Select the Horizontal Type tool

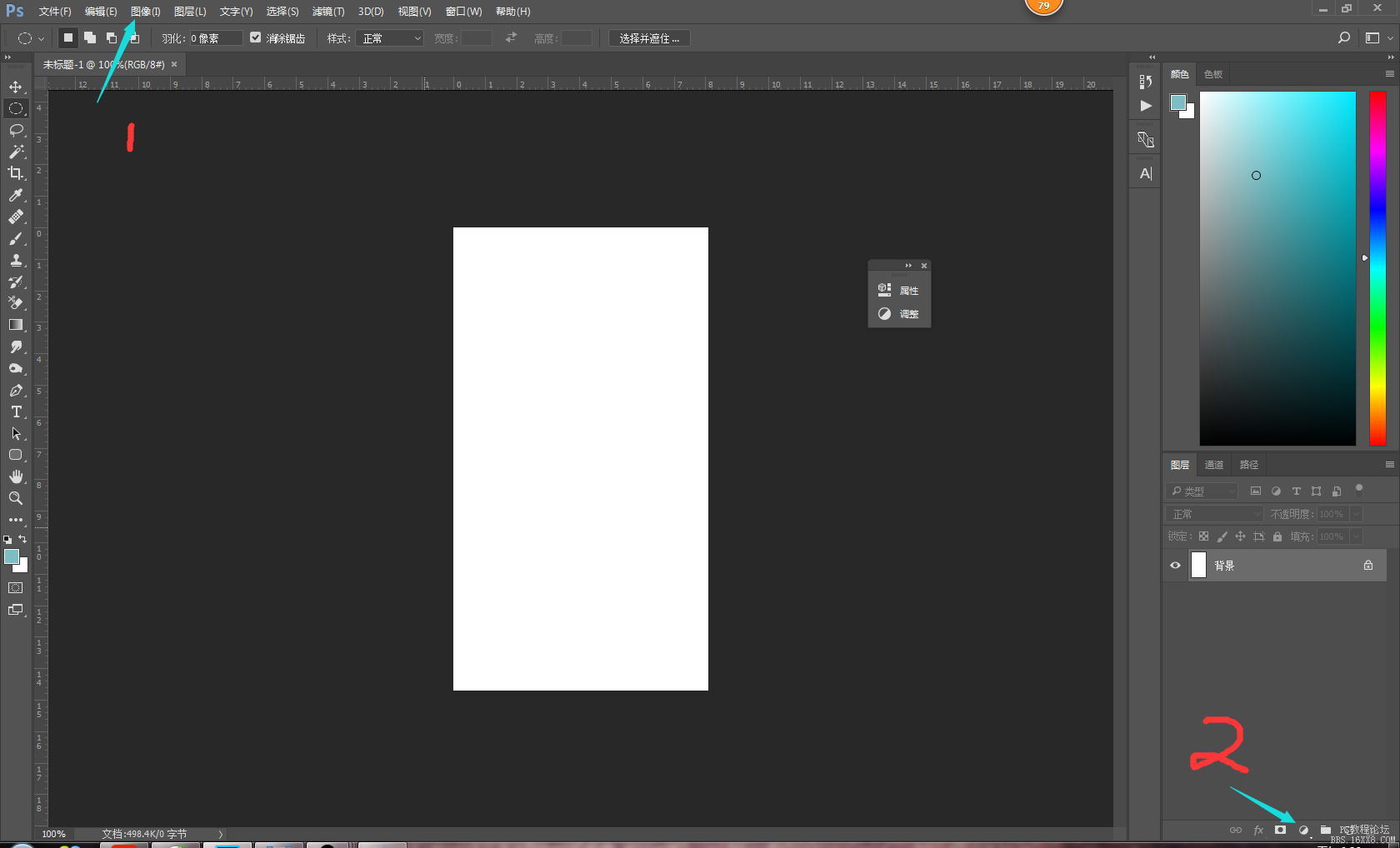pyautogui.click(x=16, y=412)
